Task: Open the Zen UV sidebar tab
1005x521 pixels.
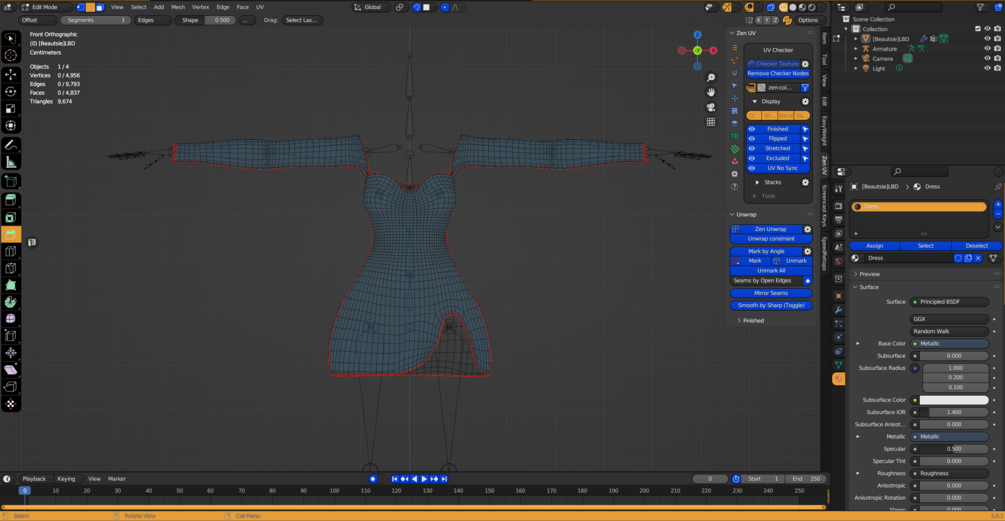Action: [x=824, y=165]
